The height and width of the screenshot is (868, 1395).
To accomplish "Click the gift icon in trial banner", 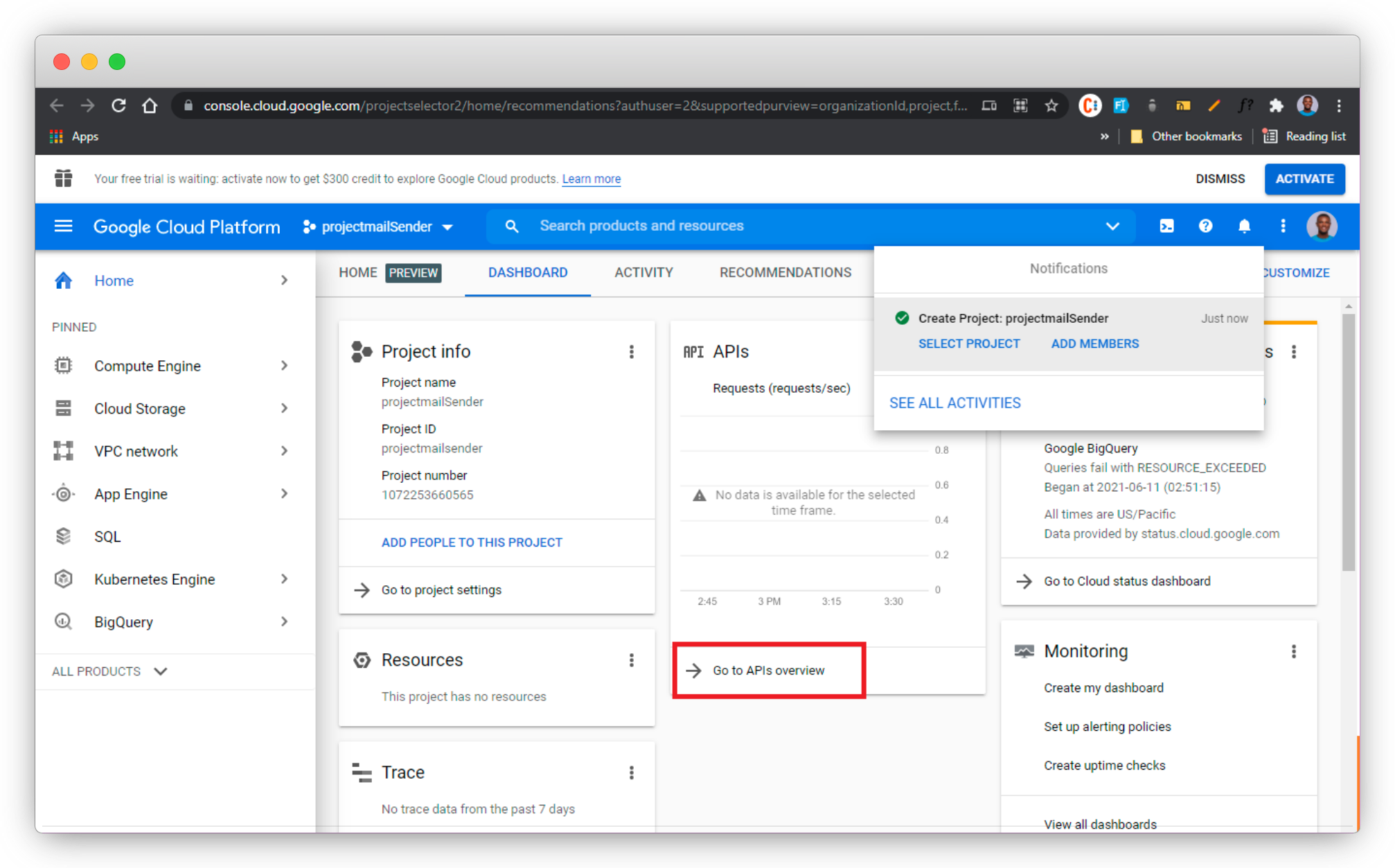I will (64, 179).
